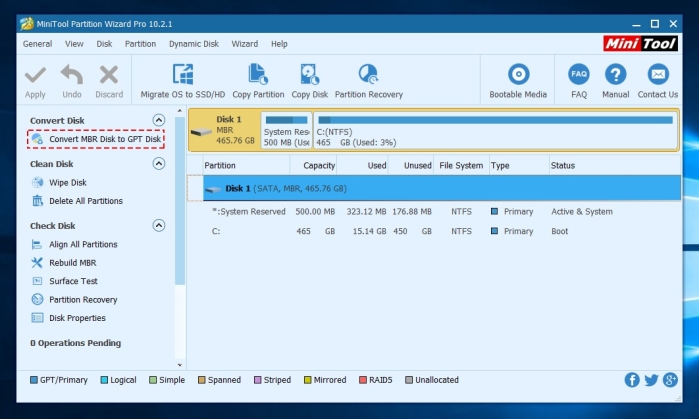Click Active & System status cell
The height and width of the screenshot is (419, 699).
582,212
